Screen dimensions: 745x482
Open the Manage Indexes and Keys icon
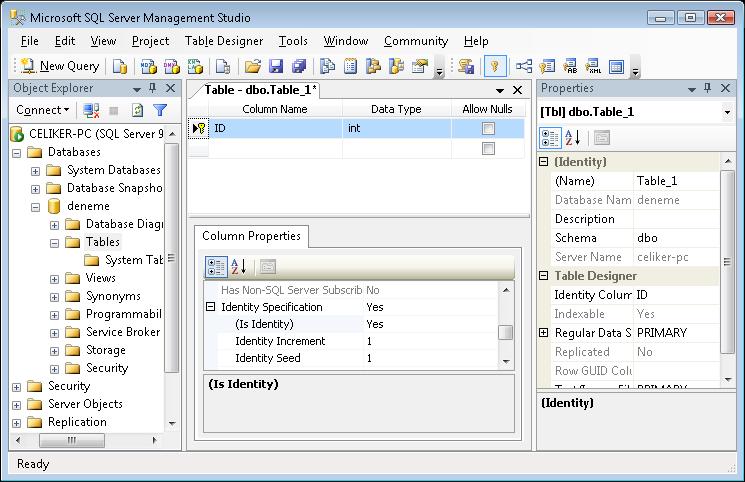547,66
